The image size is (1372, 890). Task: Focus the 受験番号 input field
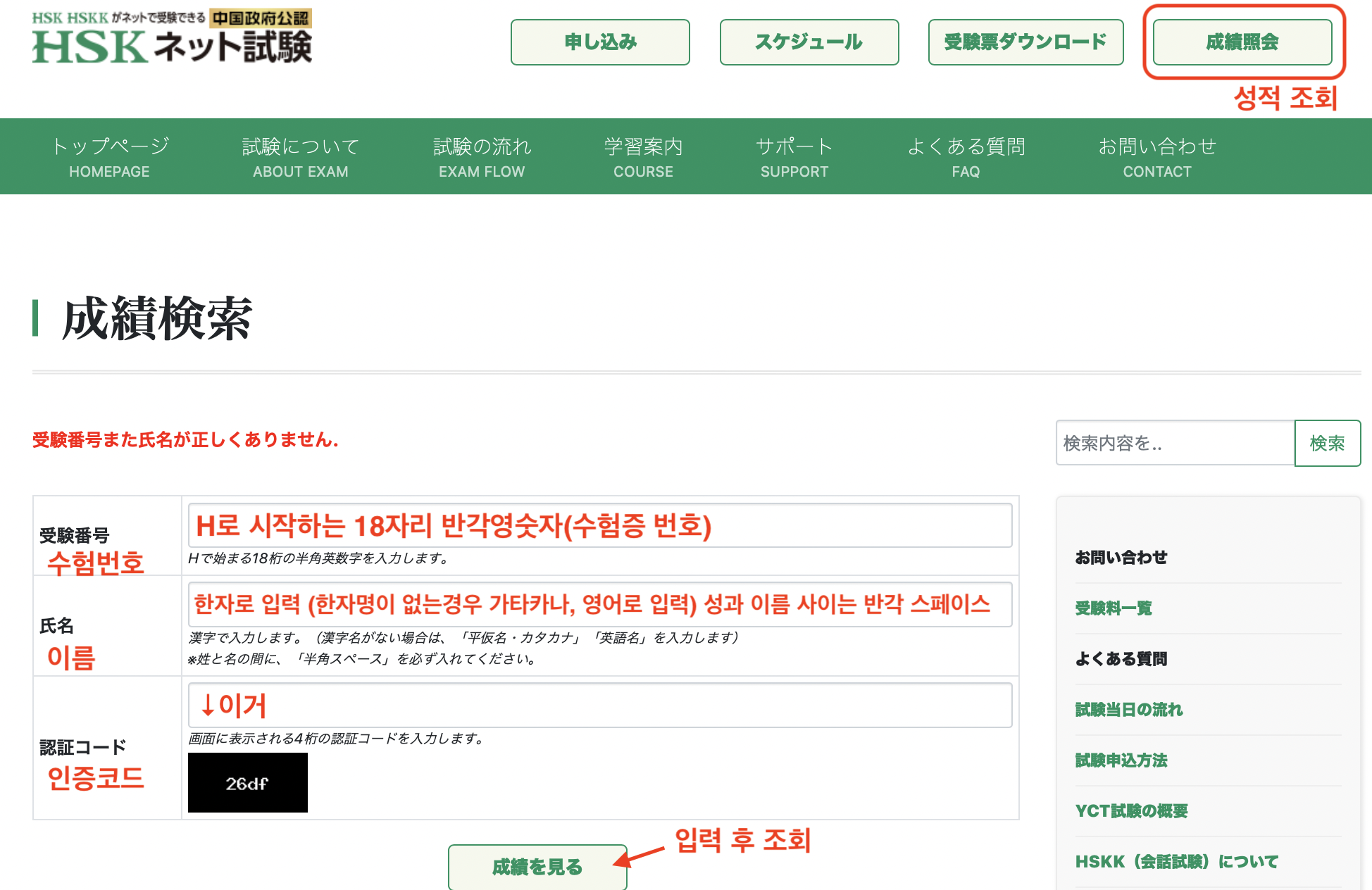[x=599, y=525]
